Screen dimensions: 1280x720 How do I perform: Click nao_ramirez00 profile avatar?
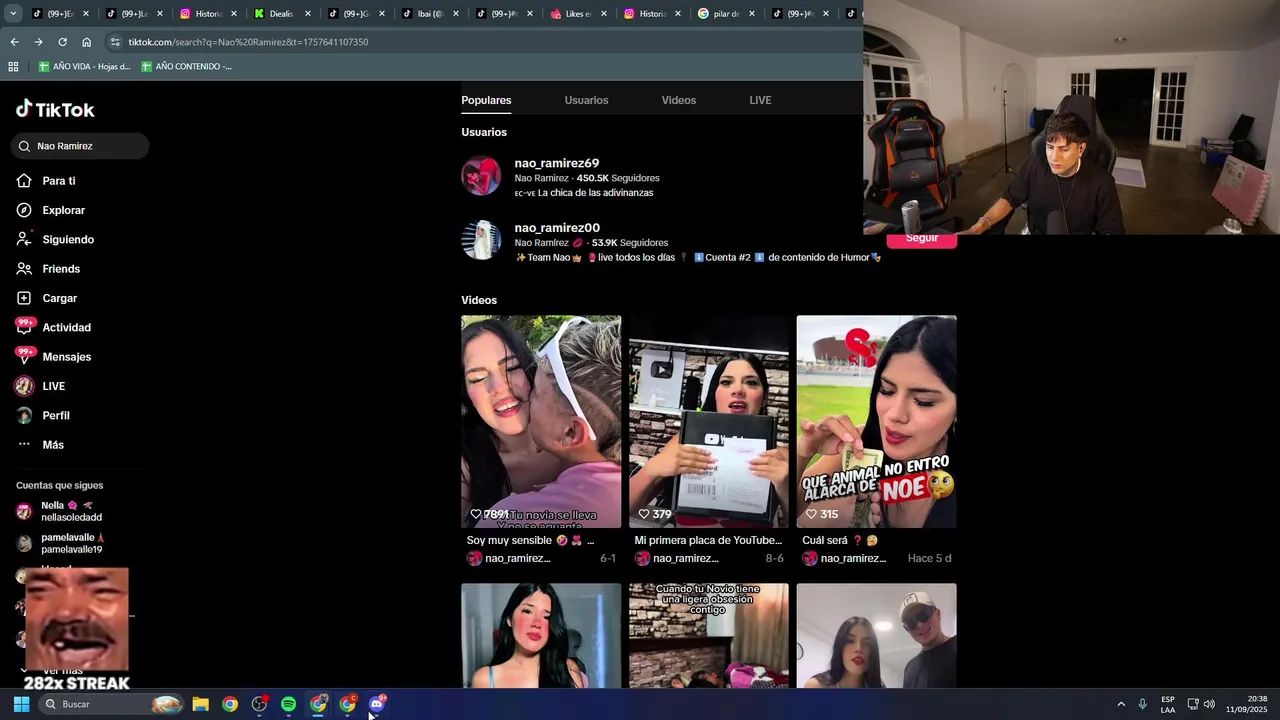[x=481, y=240]
